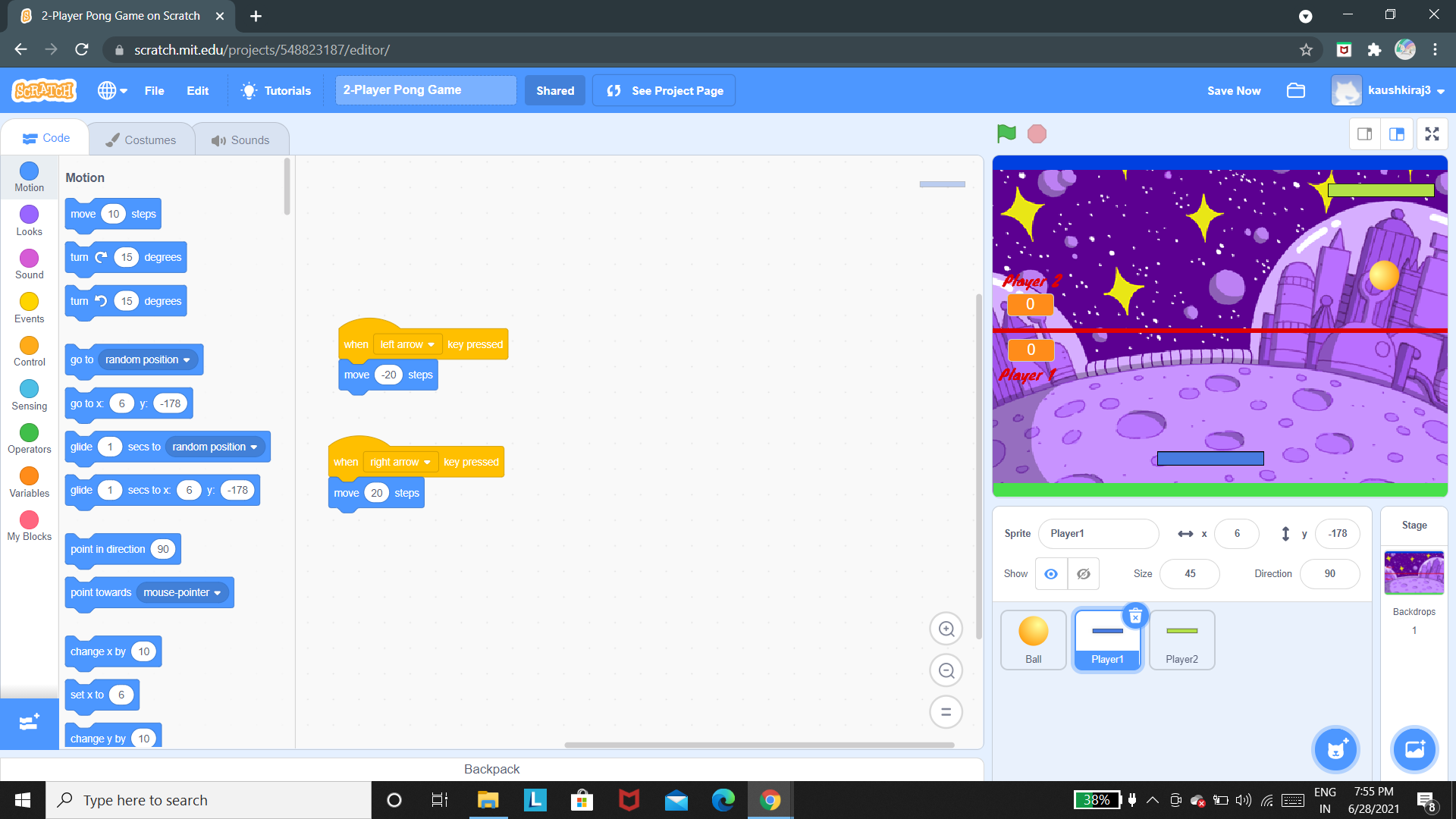The width and height of the screenshot is (1456, 819).
Task: Expand the right arrow key dropdown
Action: 400,462
